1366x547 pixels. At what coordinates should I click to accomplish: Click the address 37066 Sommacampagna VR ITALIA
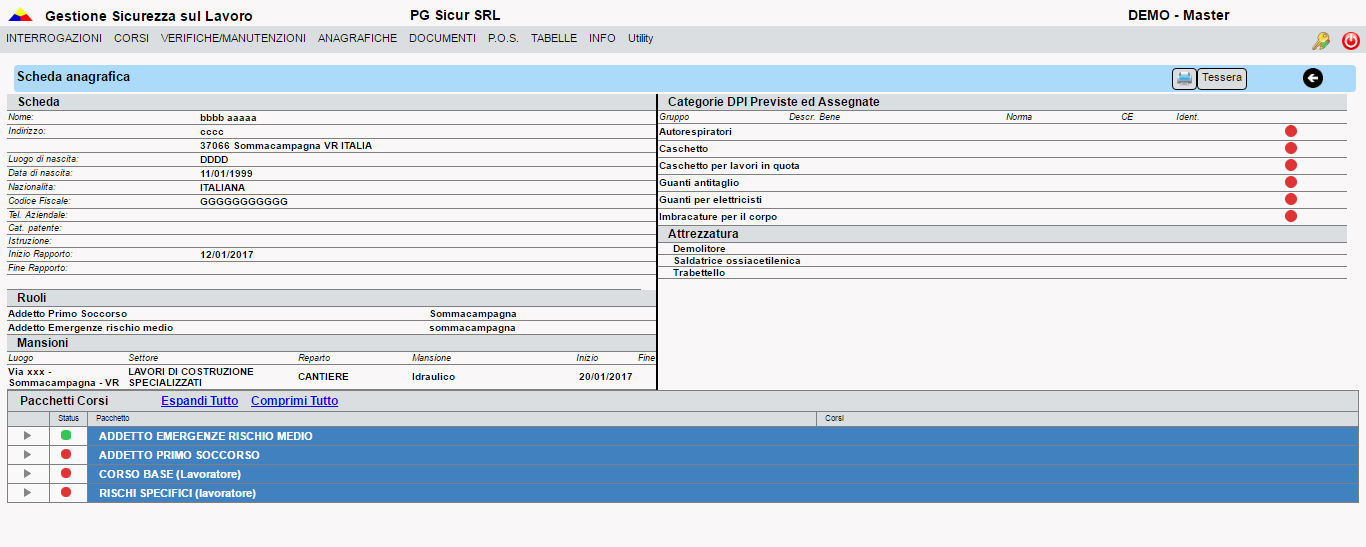[286, 145]
